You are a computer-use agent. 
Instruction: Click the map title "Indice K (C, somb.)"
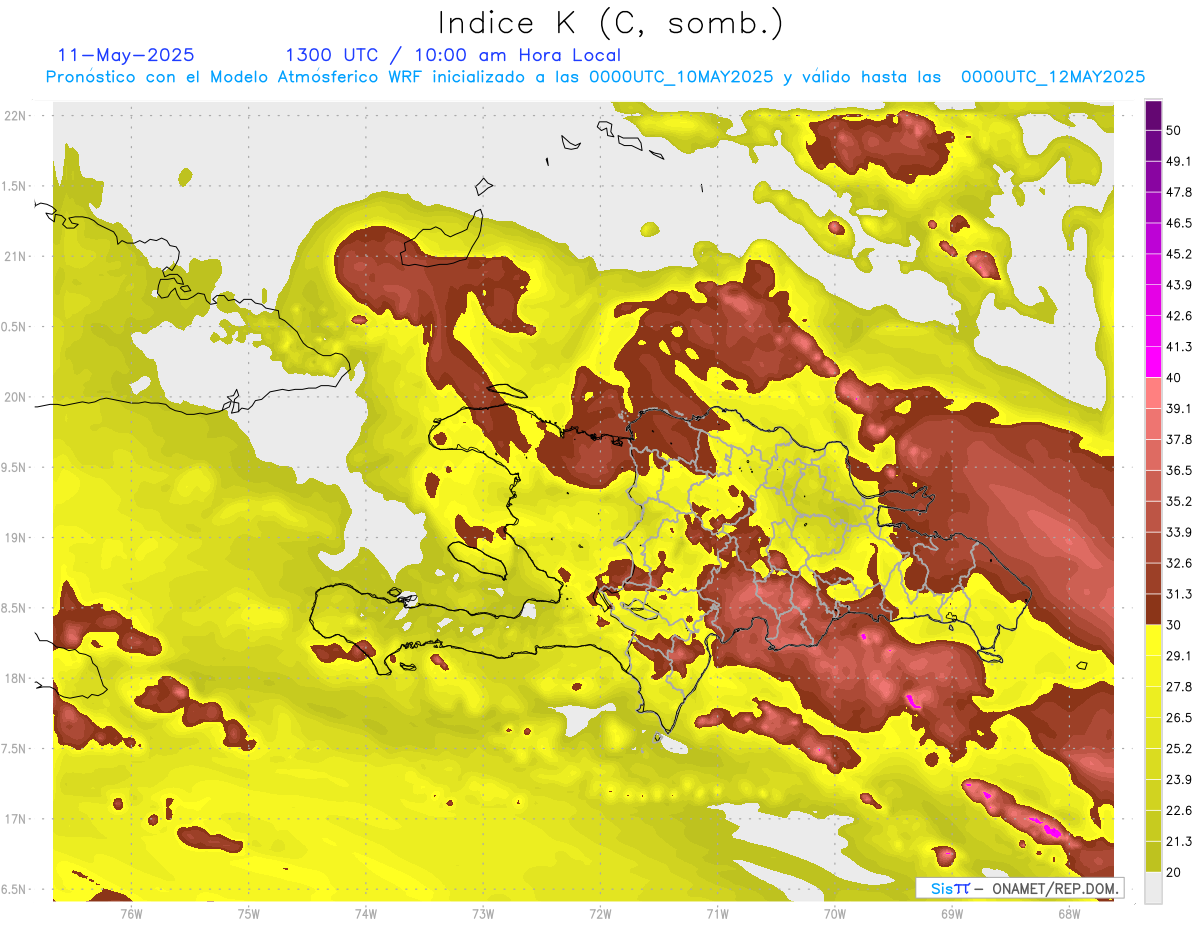610,23
